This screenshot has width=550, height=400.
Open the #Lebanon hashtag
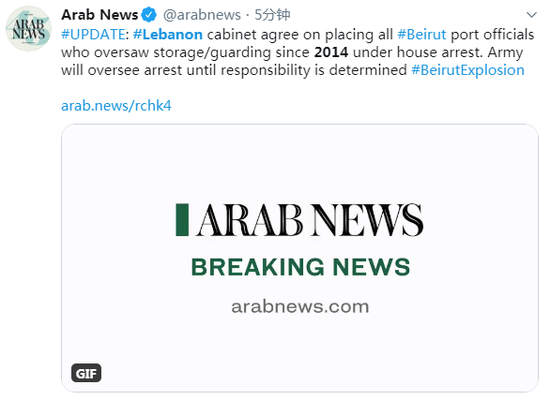(168, 35)
